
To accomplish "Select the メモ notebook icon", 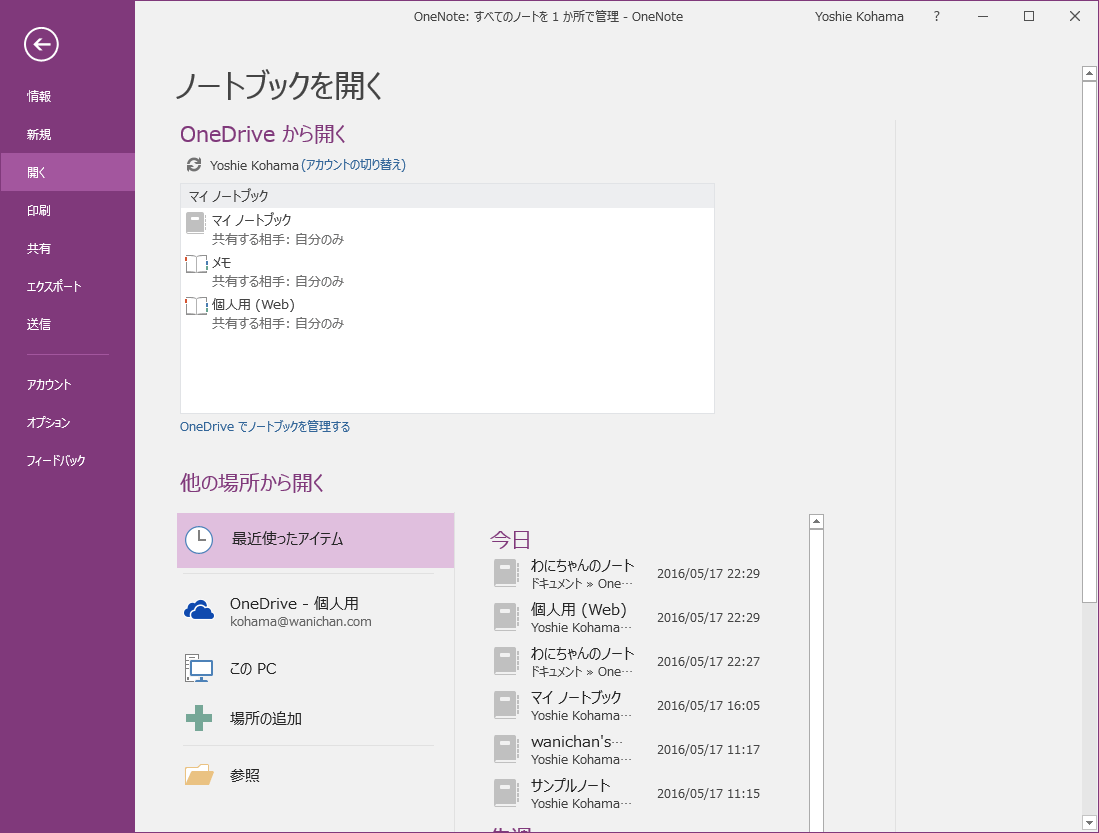I will [x=196, y=264].
